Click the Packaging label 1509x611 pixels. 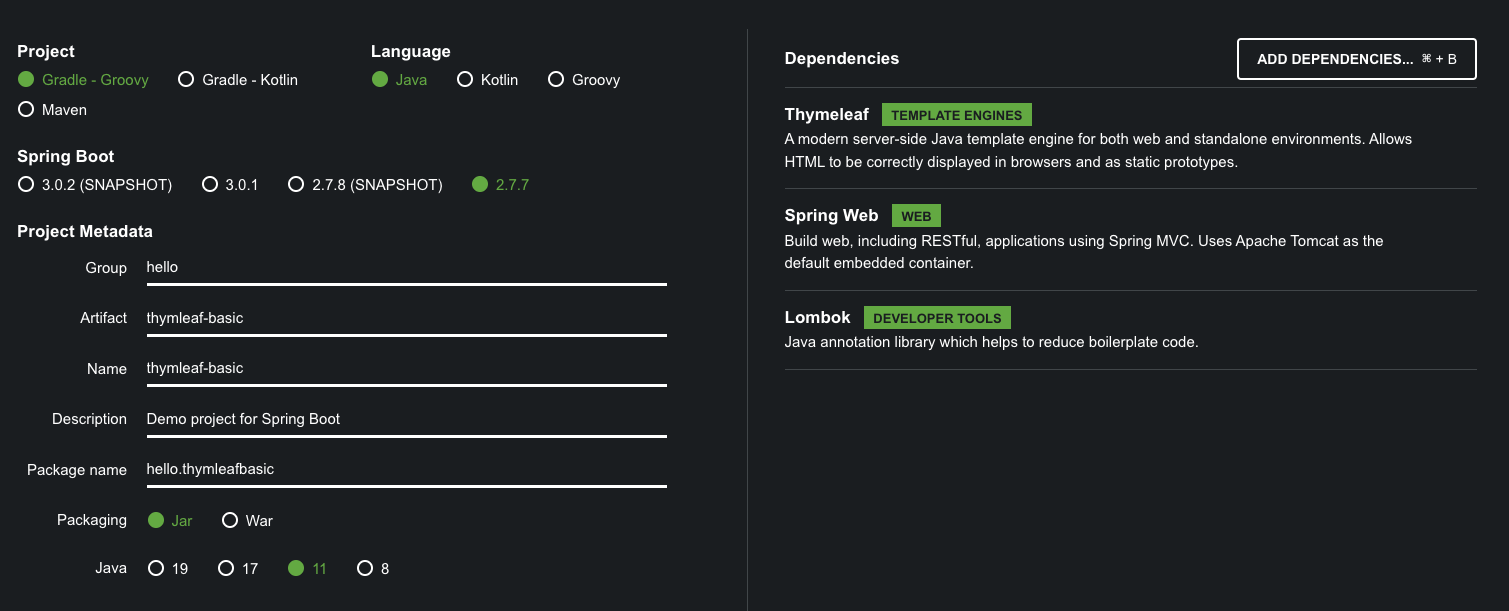point(92,520)
